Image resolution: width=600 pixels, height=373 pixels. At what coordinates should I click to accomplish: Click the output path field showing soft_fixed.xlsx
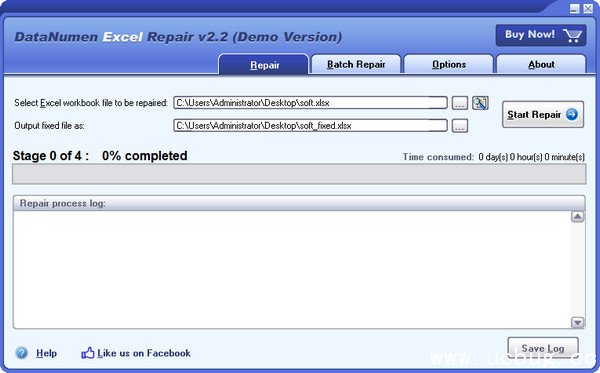coord(310,126)
